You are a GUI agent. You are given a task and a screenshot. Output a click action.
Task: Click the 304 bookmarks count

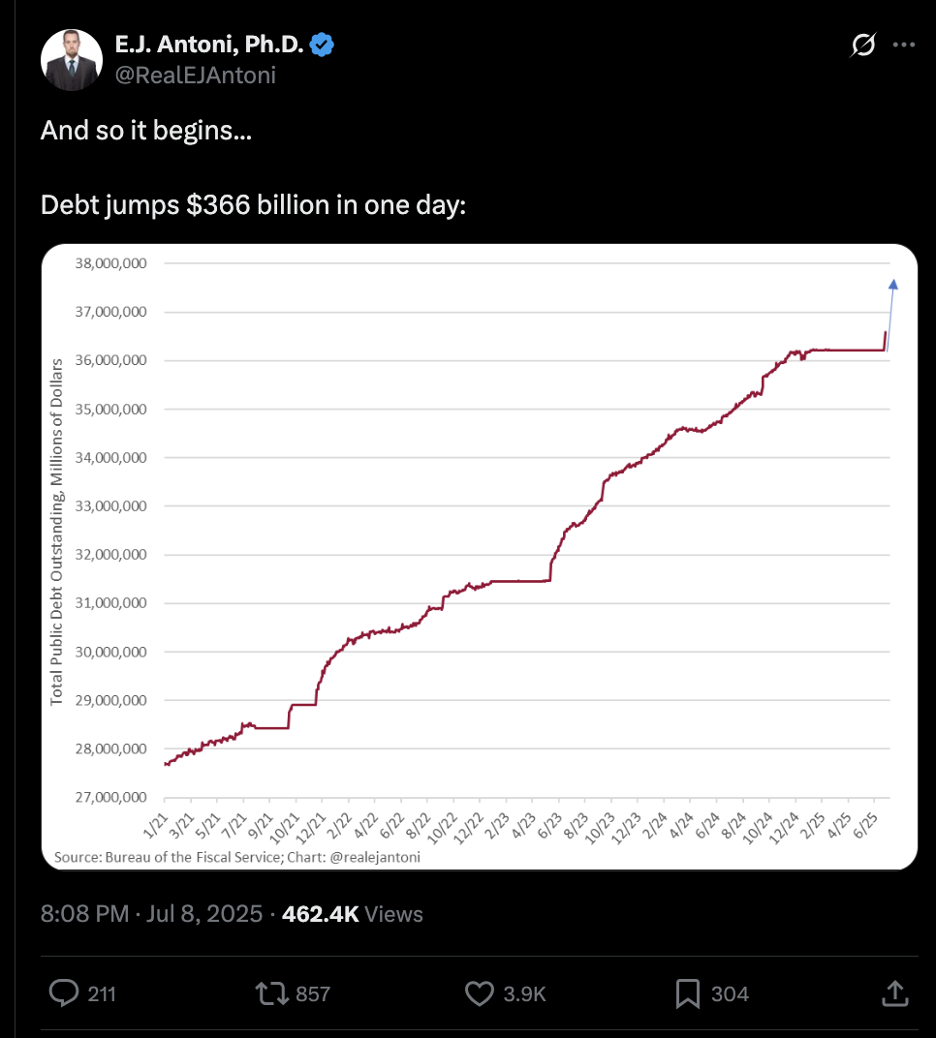point(729,994)
